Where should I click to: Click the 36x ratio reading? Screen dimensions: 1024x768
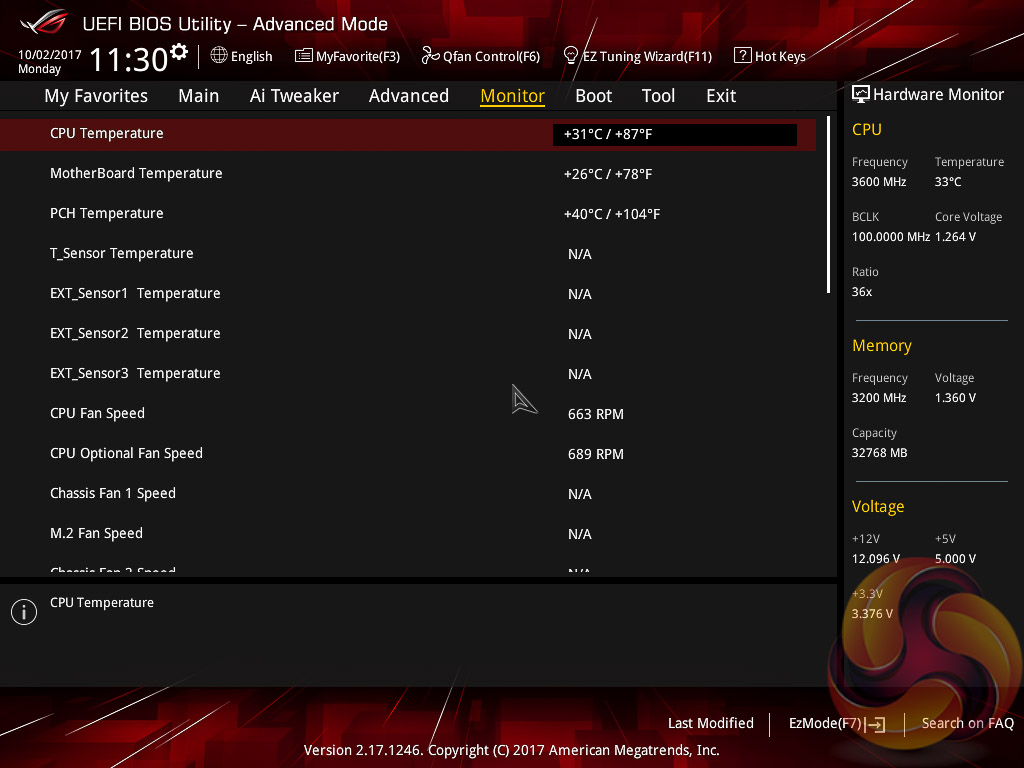[862, 291]
